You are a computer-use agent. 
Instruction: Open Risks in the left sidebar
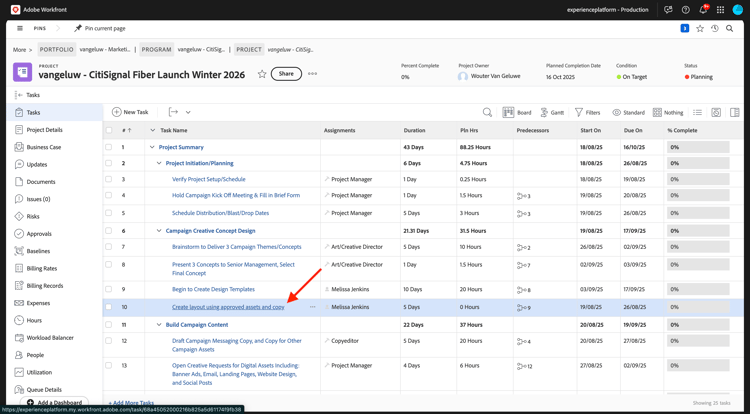tap(33, 216)
